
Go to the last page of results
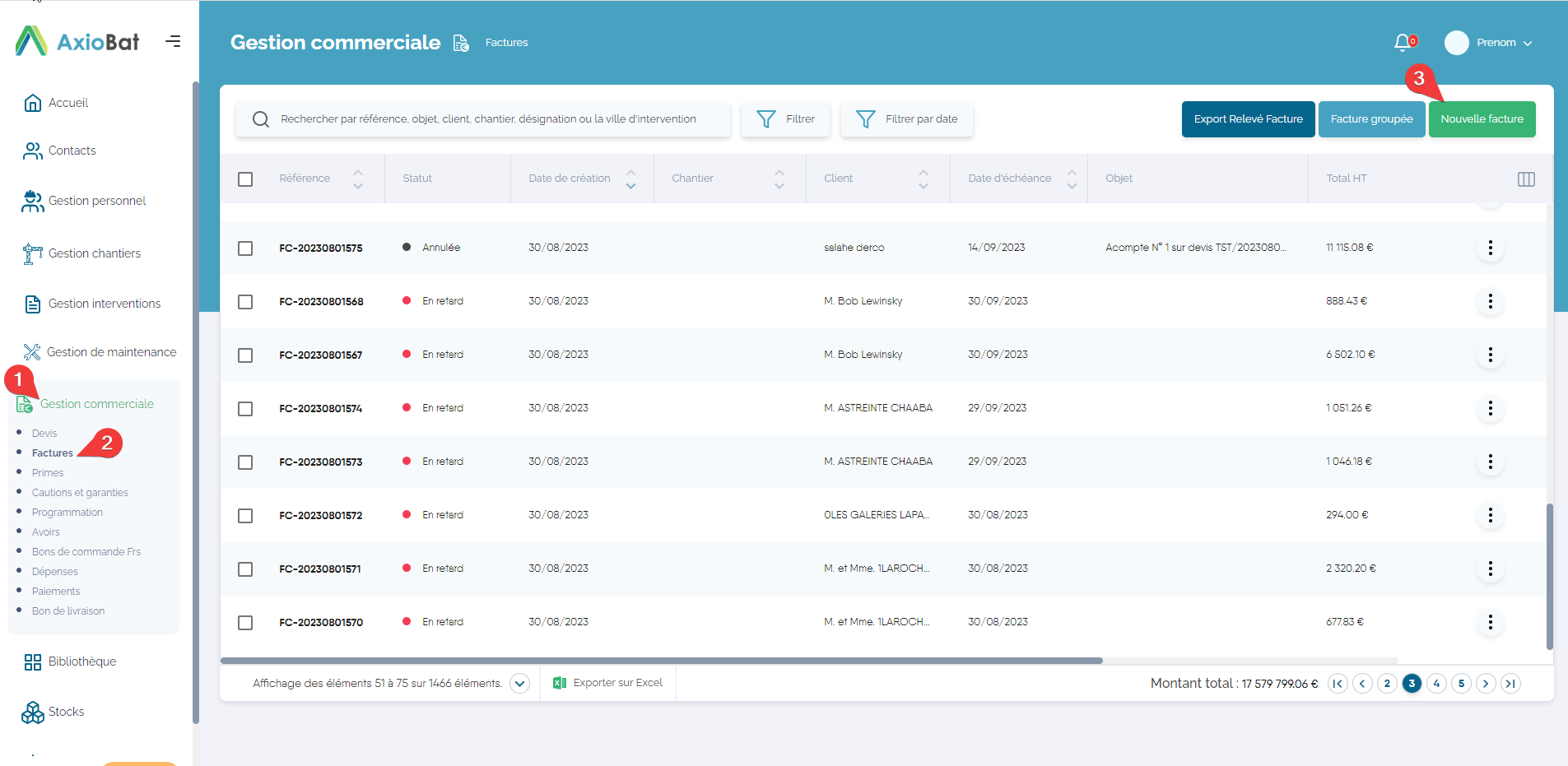1510,683
